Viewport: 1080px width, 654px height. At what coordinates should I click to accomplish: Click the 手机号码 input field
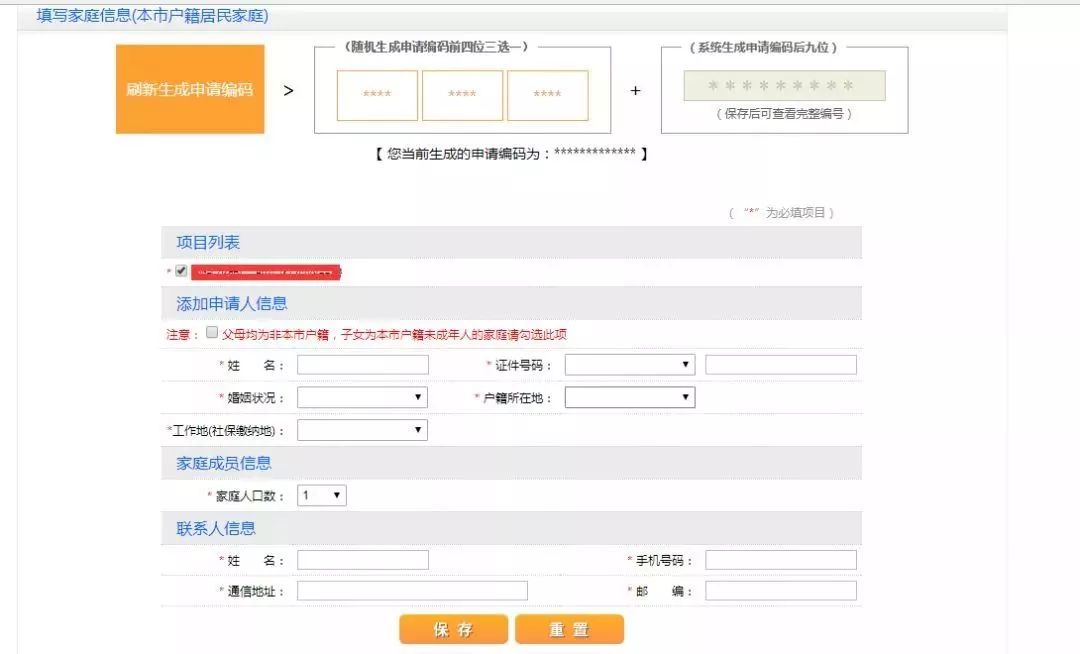pyautogui.click(x=780, y=559)
